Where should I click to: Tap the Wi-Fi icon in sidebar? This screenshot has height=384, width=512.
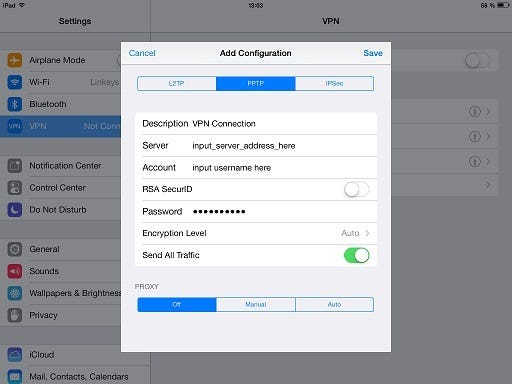(15, 82)
